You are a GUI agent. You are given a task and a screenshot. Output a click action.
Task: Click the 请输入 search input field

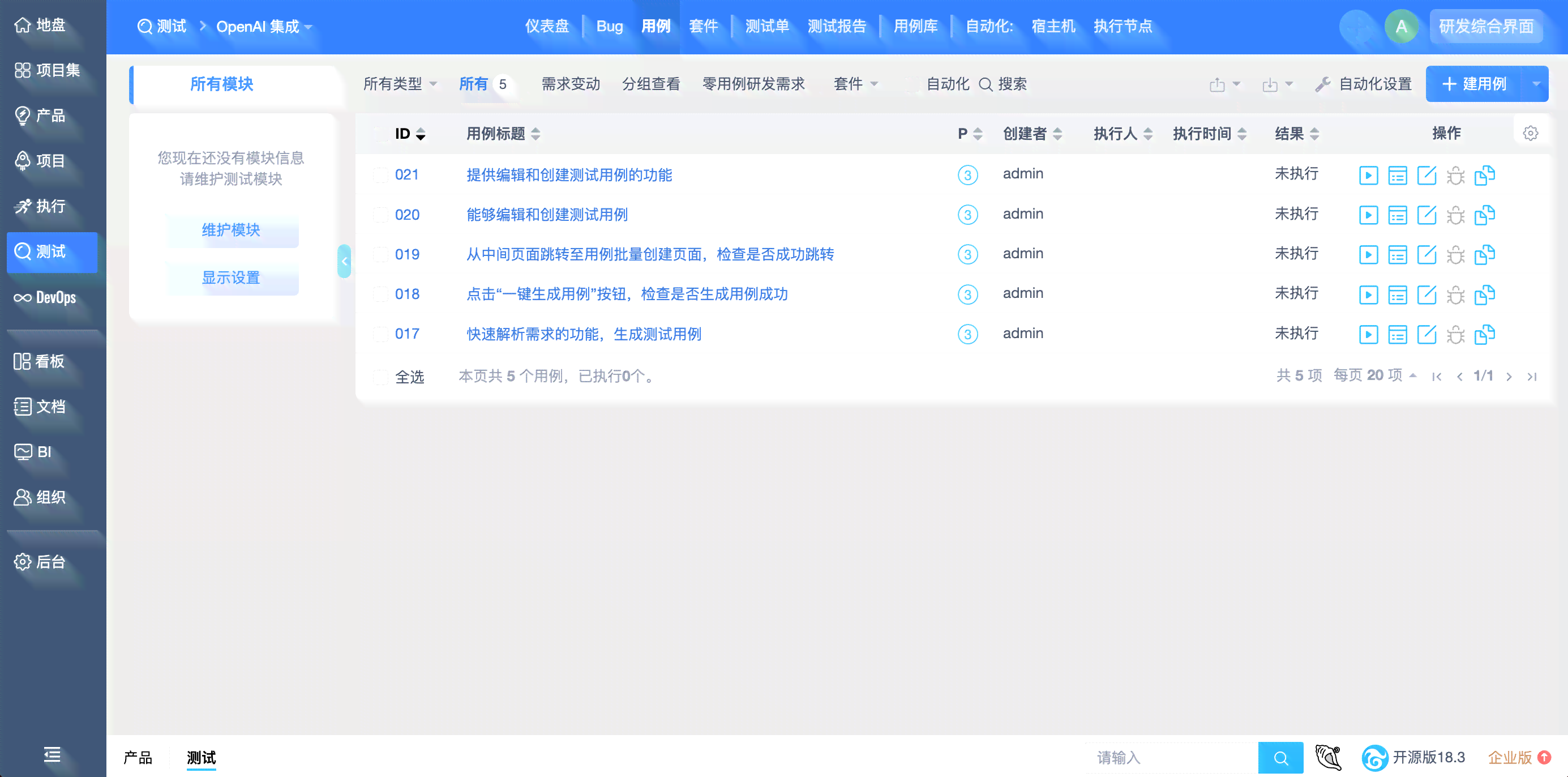(x=1171, y=758)
